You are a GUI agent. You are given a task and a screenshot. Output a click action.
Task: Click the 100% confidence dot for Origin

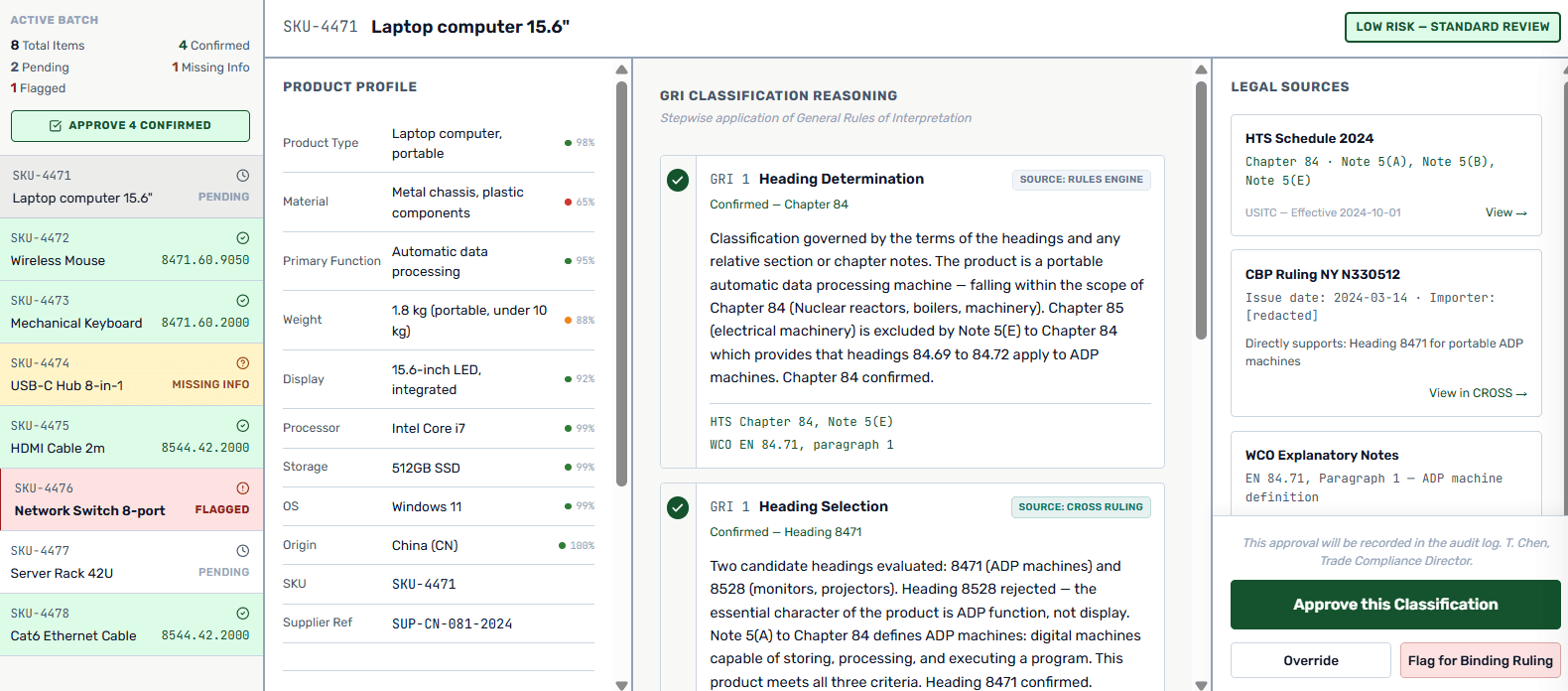click(x=562, y=546)
